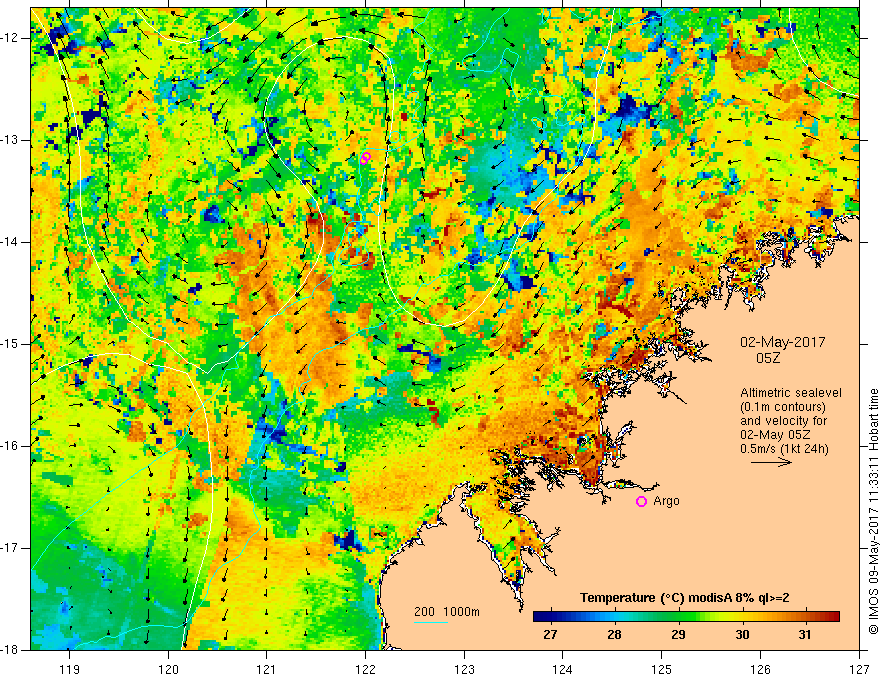
Task: Click the "-13" latitude axis label
Action: tap(11, 140)
